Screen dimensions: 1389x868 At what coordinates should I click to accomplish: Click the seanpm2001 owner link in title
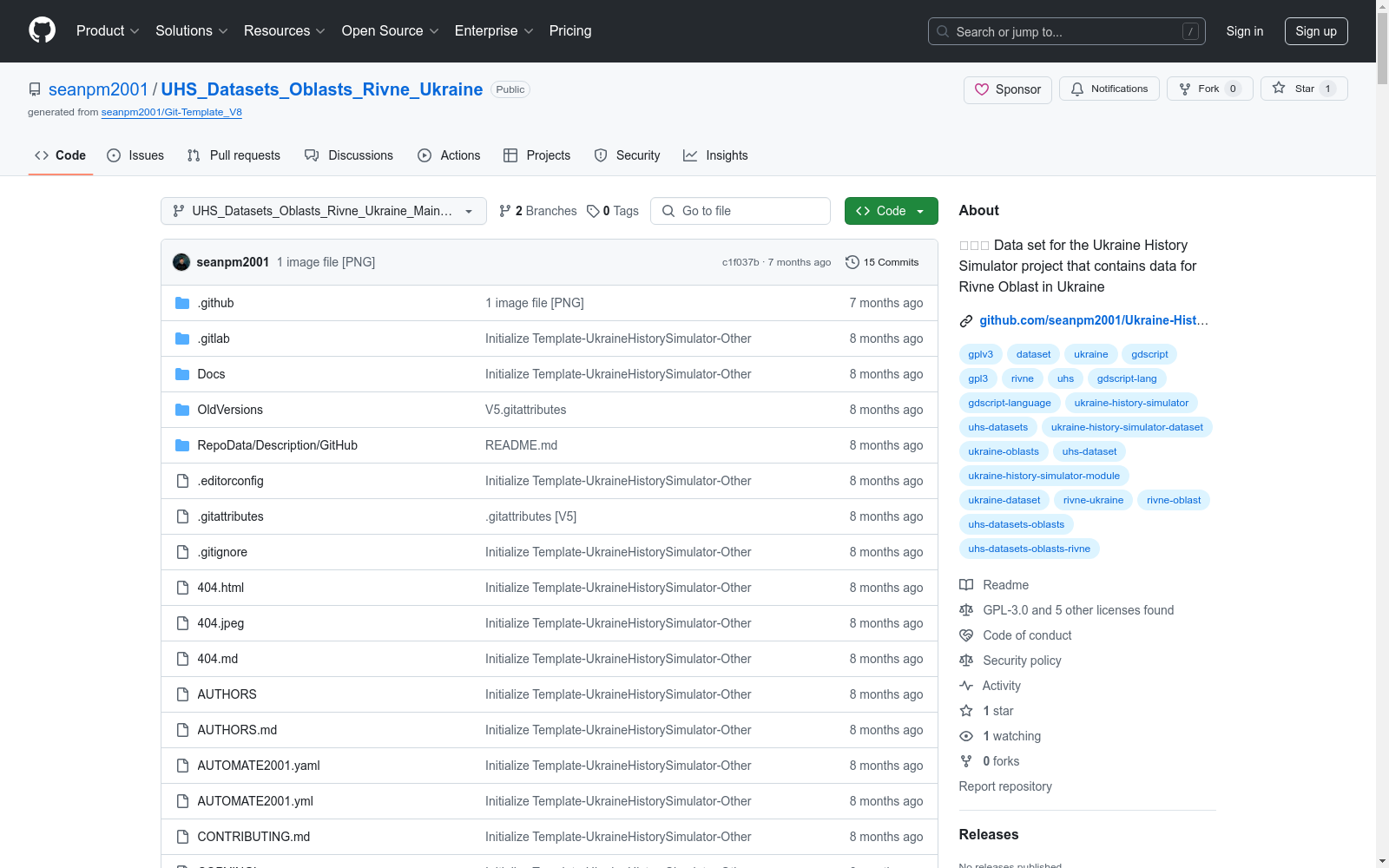[99, 89]
